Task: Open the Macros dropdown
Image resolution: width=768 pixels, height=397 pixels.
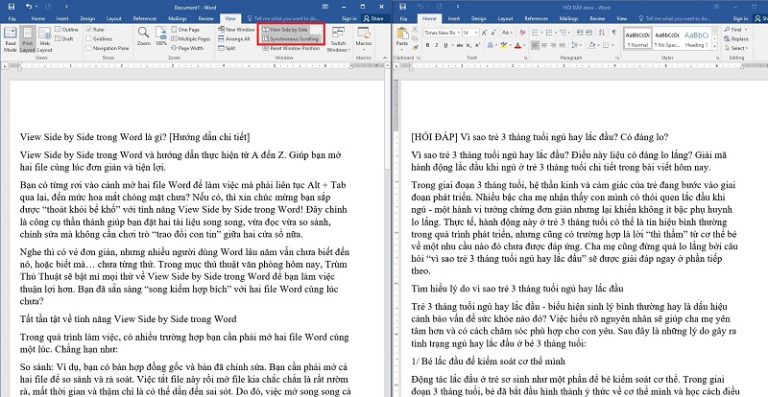Action: click(x=363, y=38)
